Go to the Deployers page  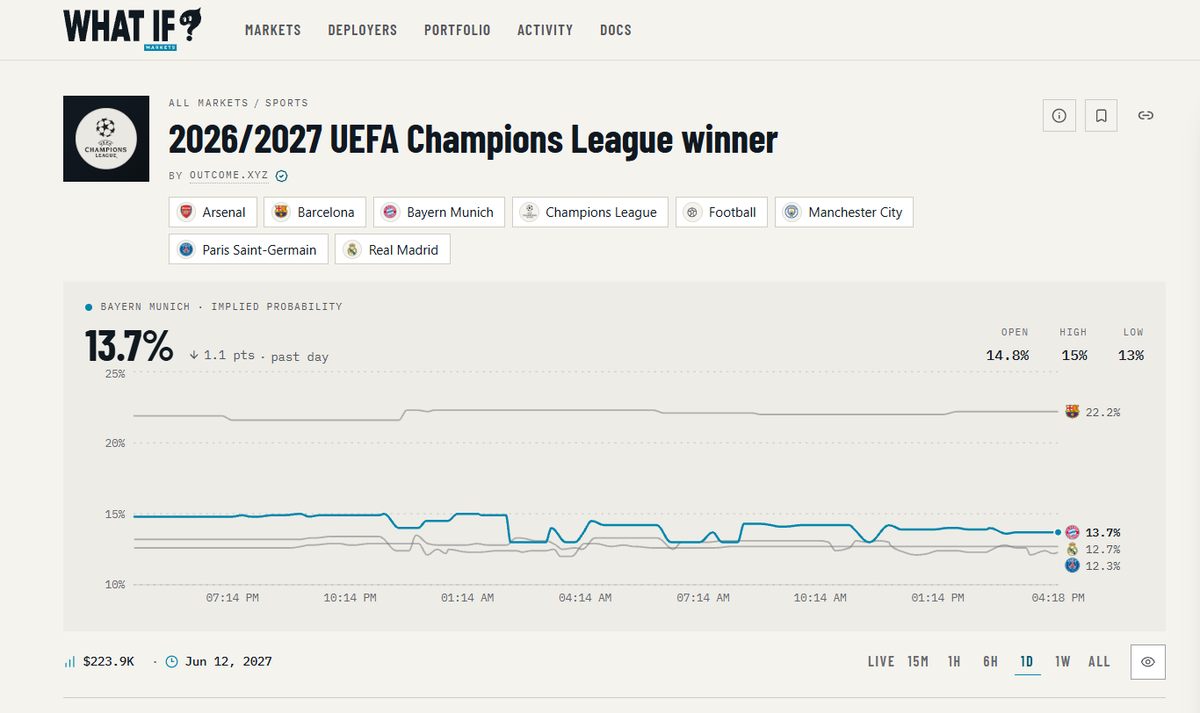[x=362, y=30]
